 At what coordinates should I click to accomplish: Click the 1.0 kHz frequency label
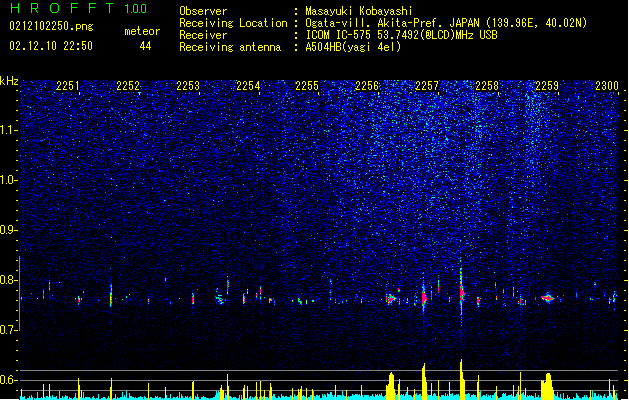9,180
